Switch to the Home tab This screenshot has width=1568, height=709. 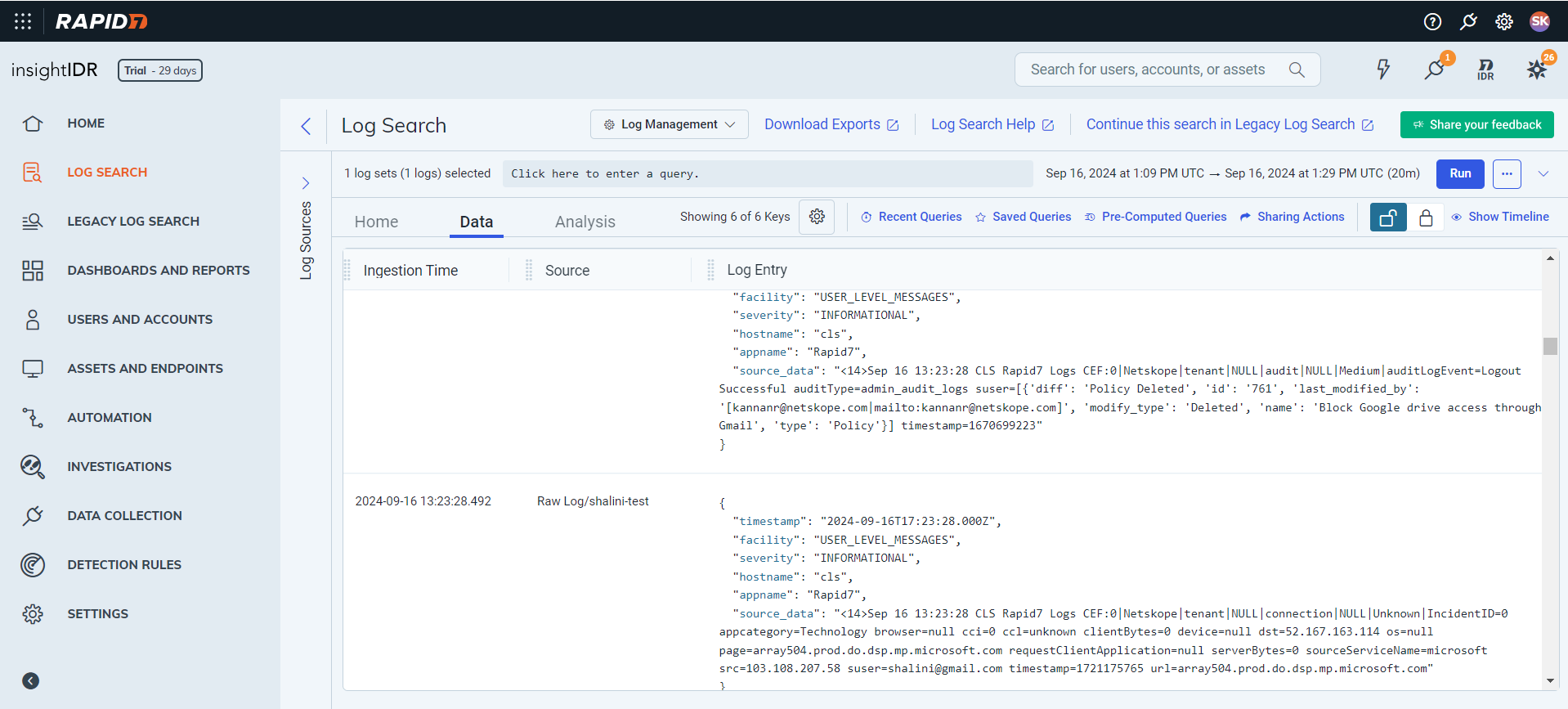[x=376, y=222]
